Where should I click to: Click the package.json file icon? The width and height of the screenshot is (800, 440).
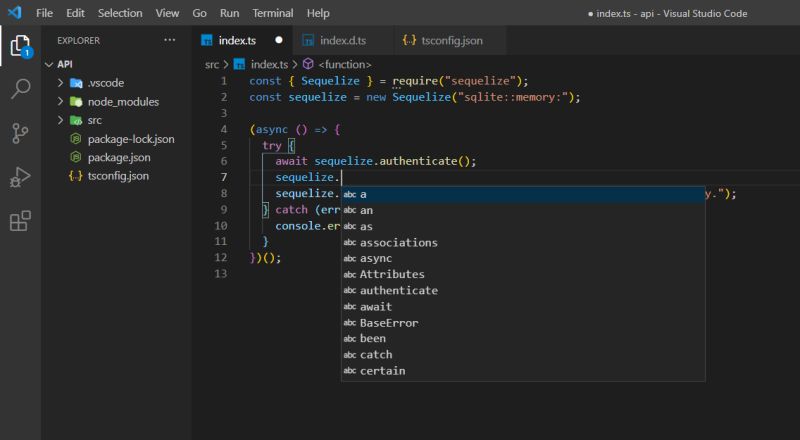pos(76,157)
